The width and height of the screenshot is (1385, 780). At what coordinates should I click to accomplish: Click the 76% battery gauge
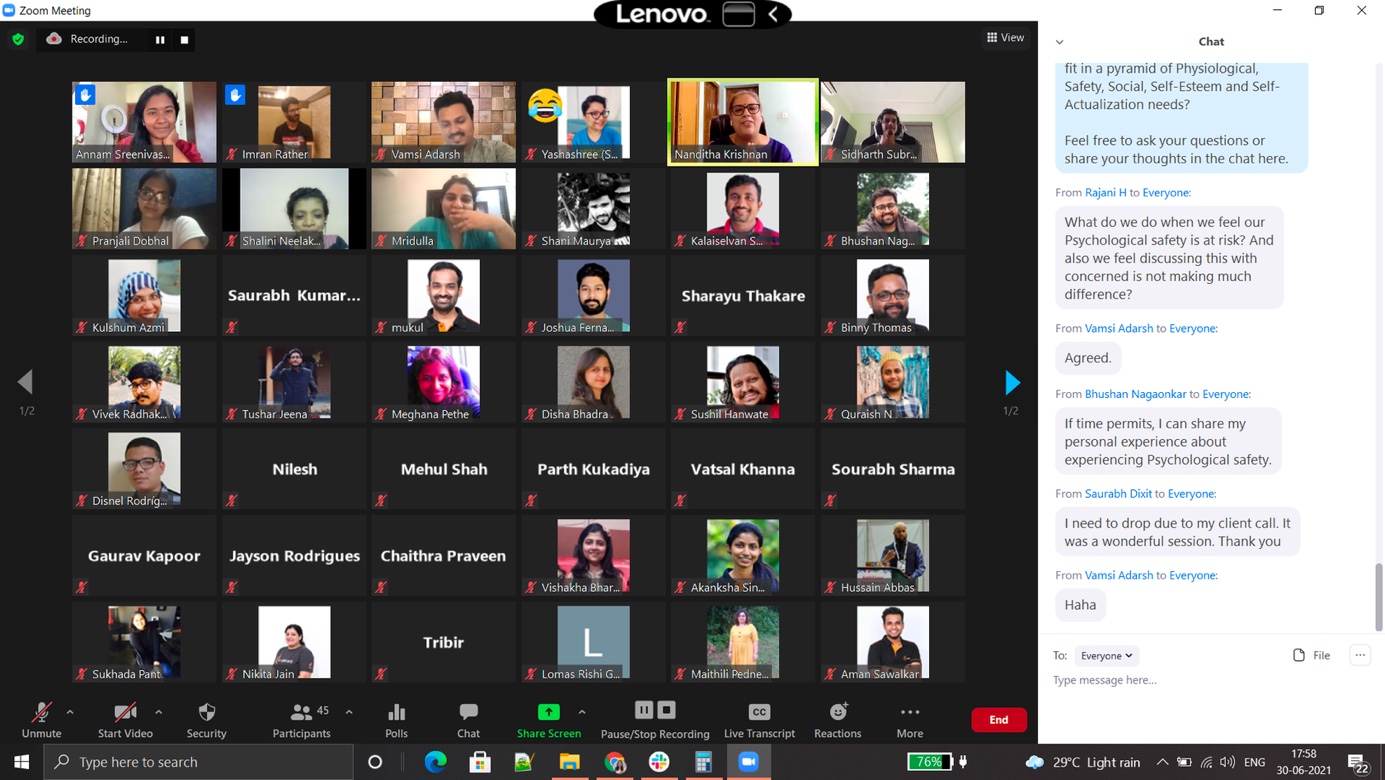(929, 762)
